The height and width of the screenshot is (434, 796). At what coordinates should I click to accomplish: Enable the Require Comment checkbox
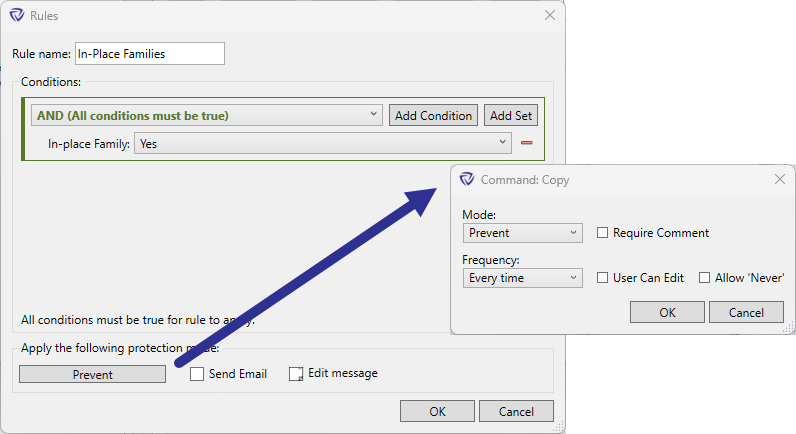pos(602,232)
